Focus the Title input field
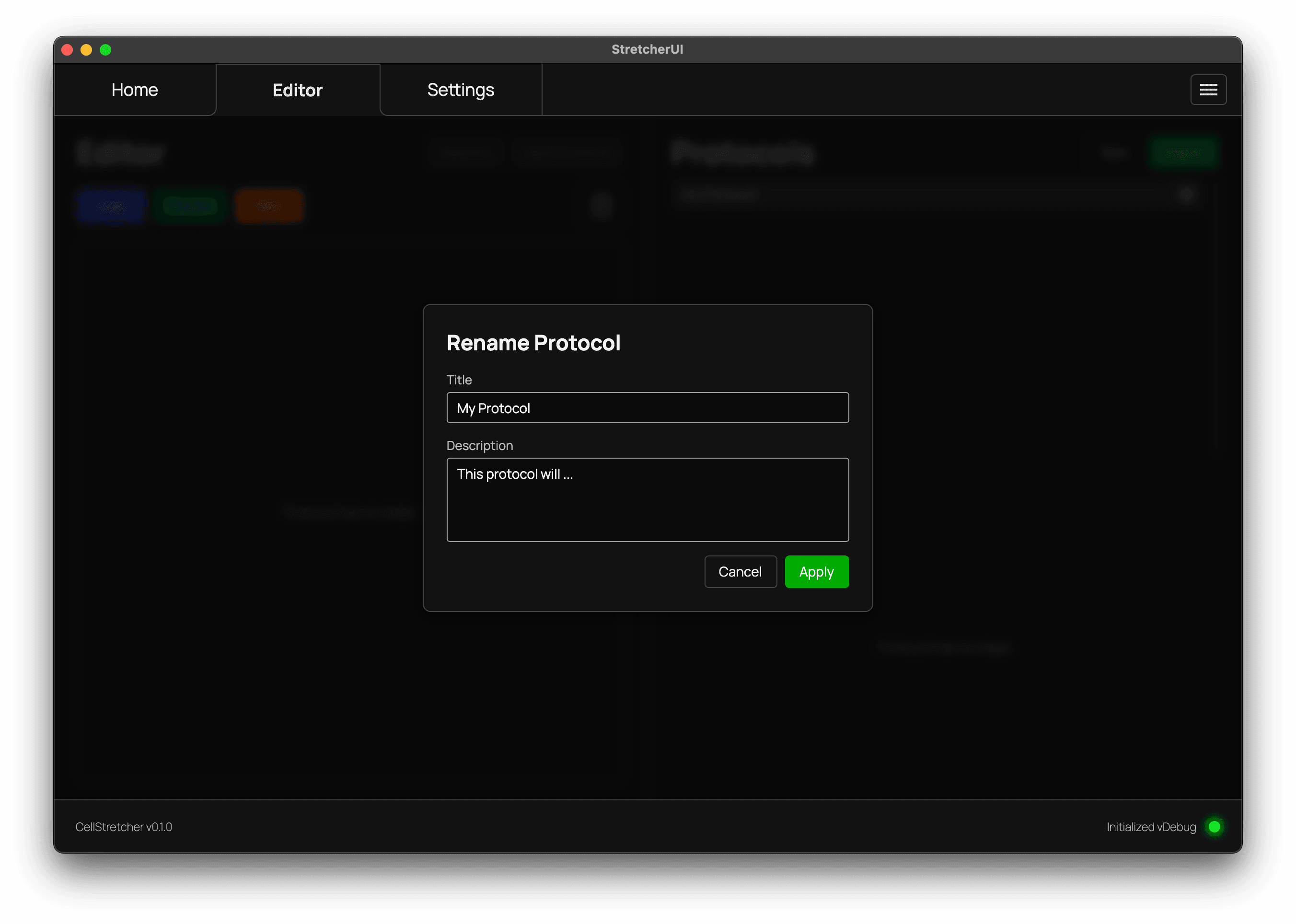The image size is (1296, 924). [648, 407]
